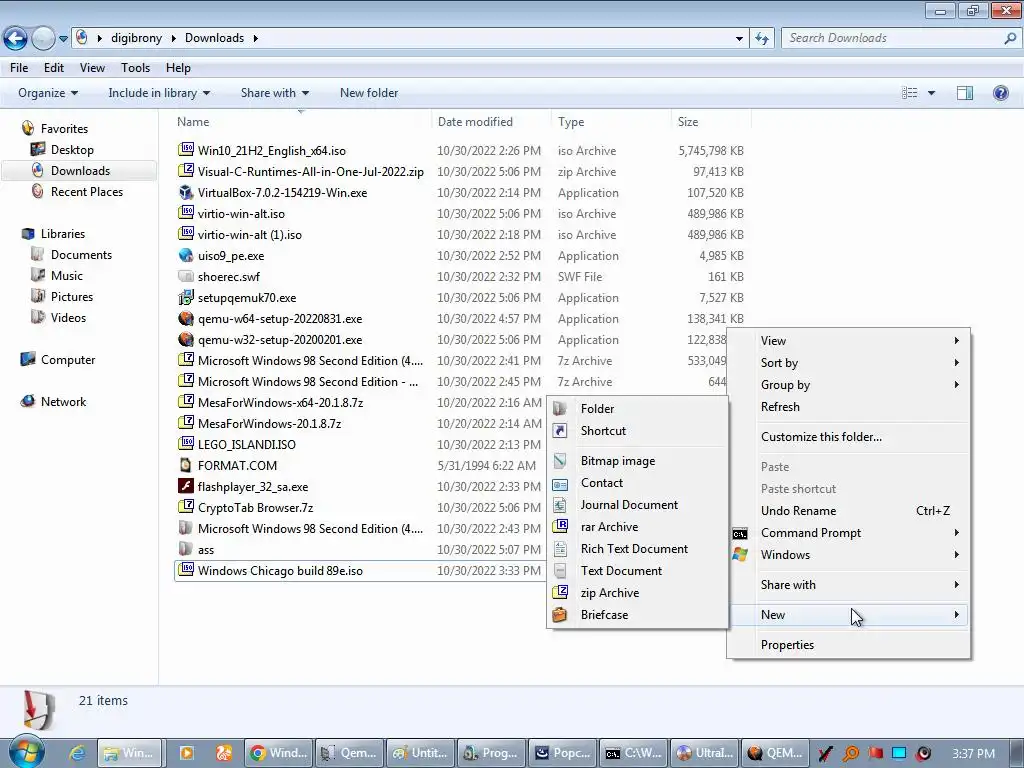
Task: Sort by the Size column header
Action: click(x=711, y=121)
